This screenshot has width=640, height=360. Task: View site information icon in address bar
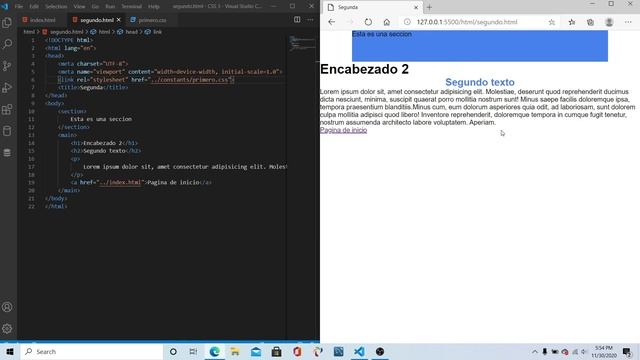click(407, 22)
